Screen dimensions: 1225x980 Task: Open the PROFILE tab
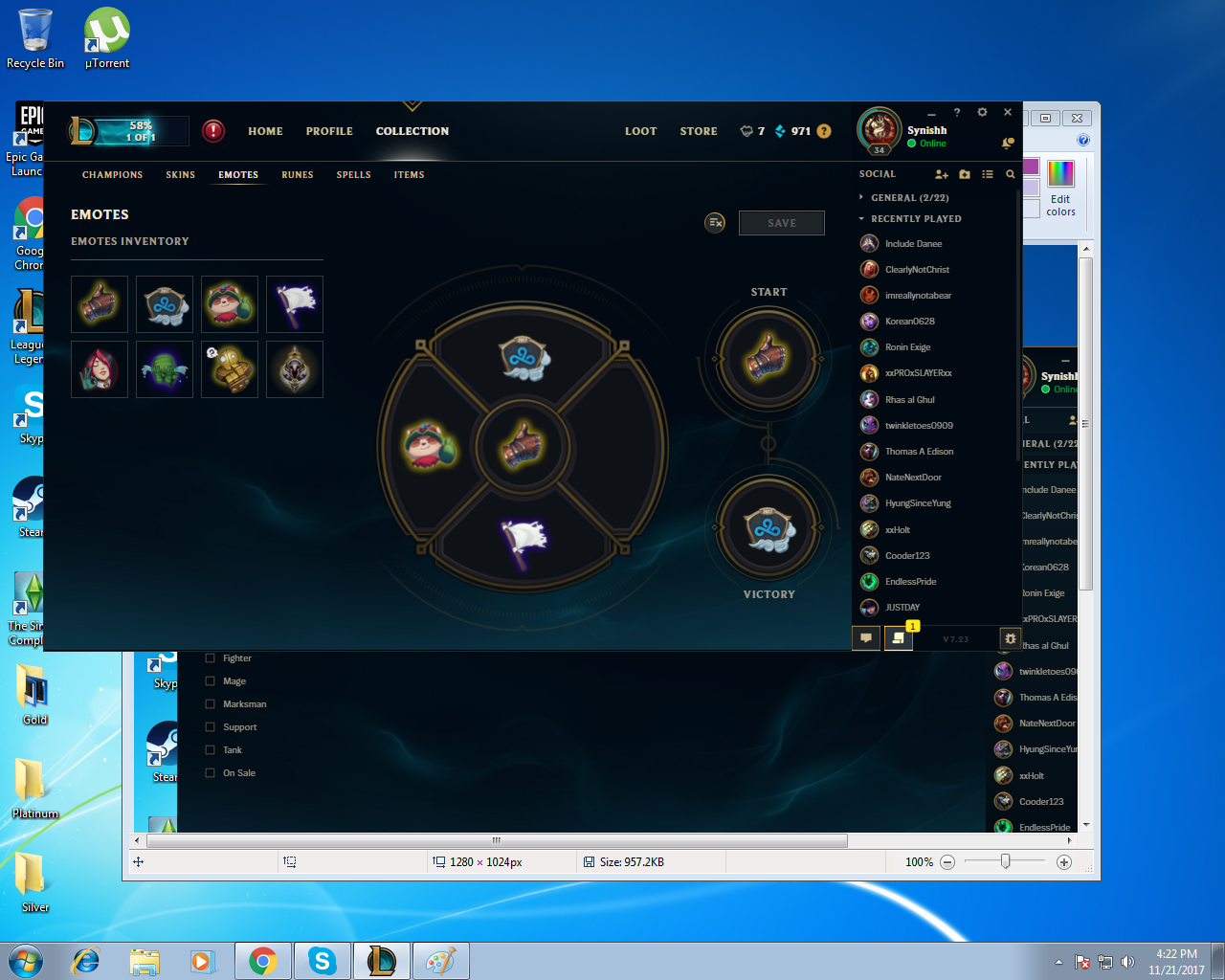point(329,131)
